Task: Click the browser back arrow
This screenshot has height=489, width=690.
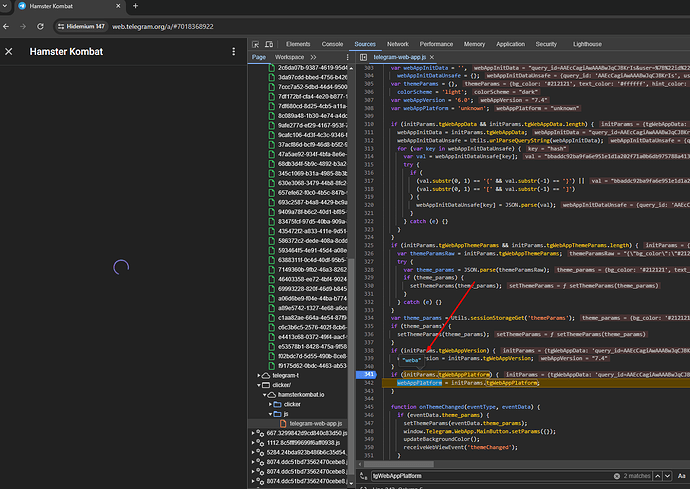Action: (x=6, y=26)
